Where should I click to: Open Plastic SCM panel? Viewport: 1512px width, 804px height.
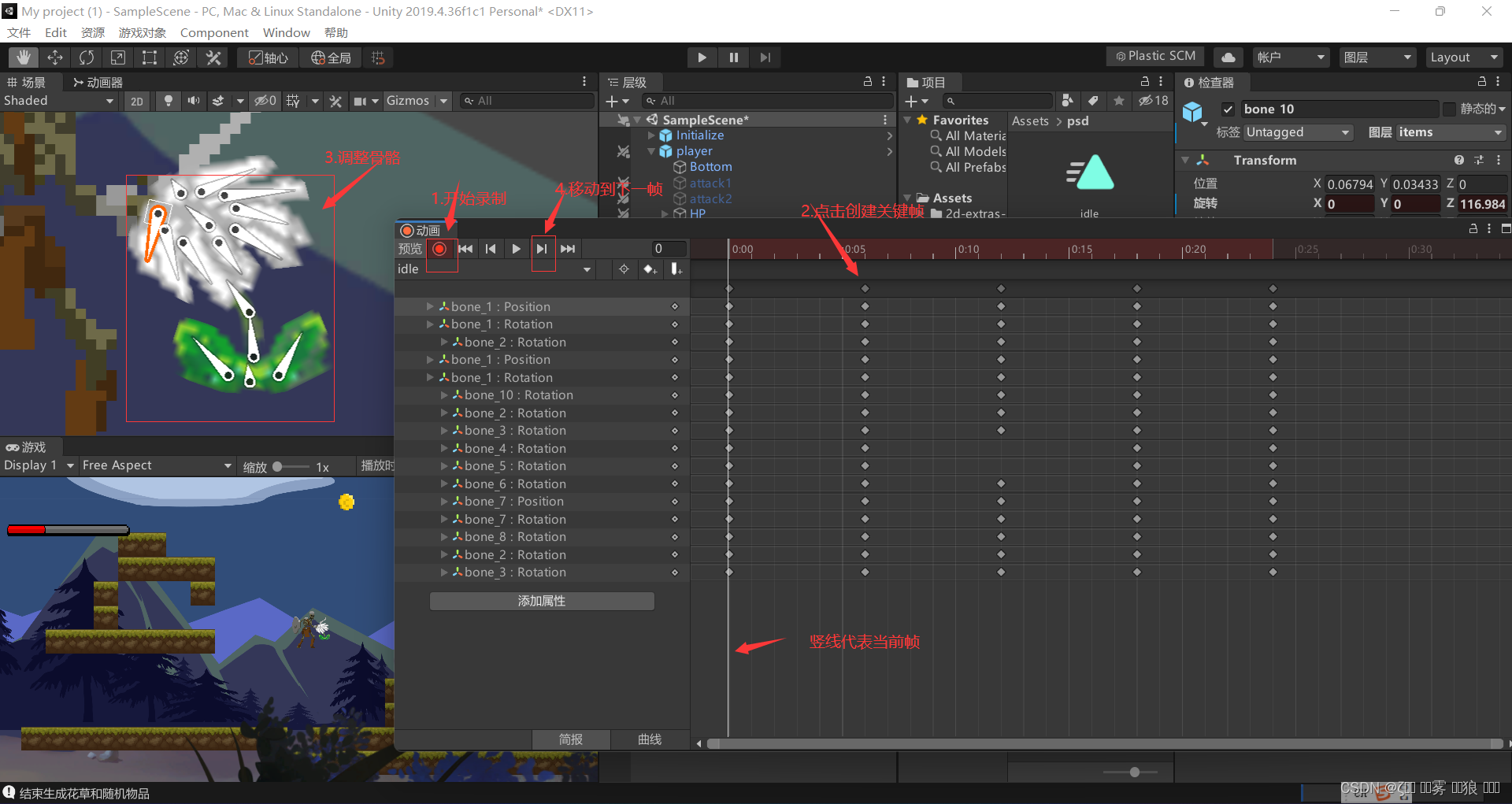click(x=1155, y=56)
